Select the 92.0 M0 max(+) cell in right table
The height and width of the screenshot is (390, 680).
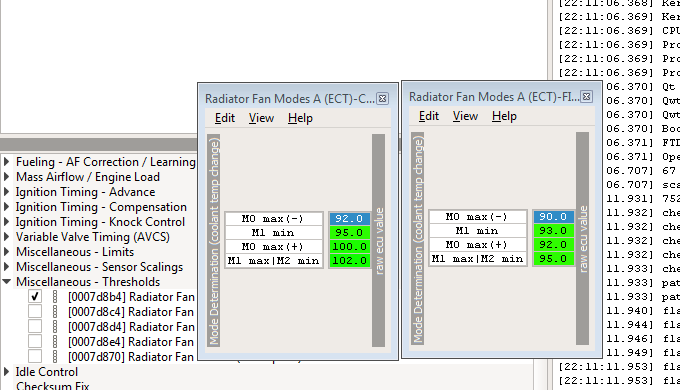coord(553,244)
